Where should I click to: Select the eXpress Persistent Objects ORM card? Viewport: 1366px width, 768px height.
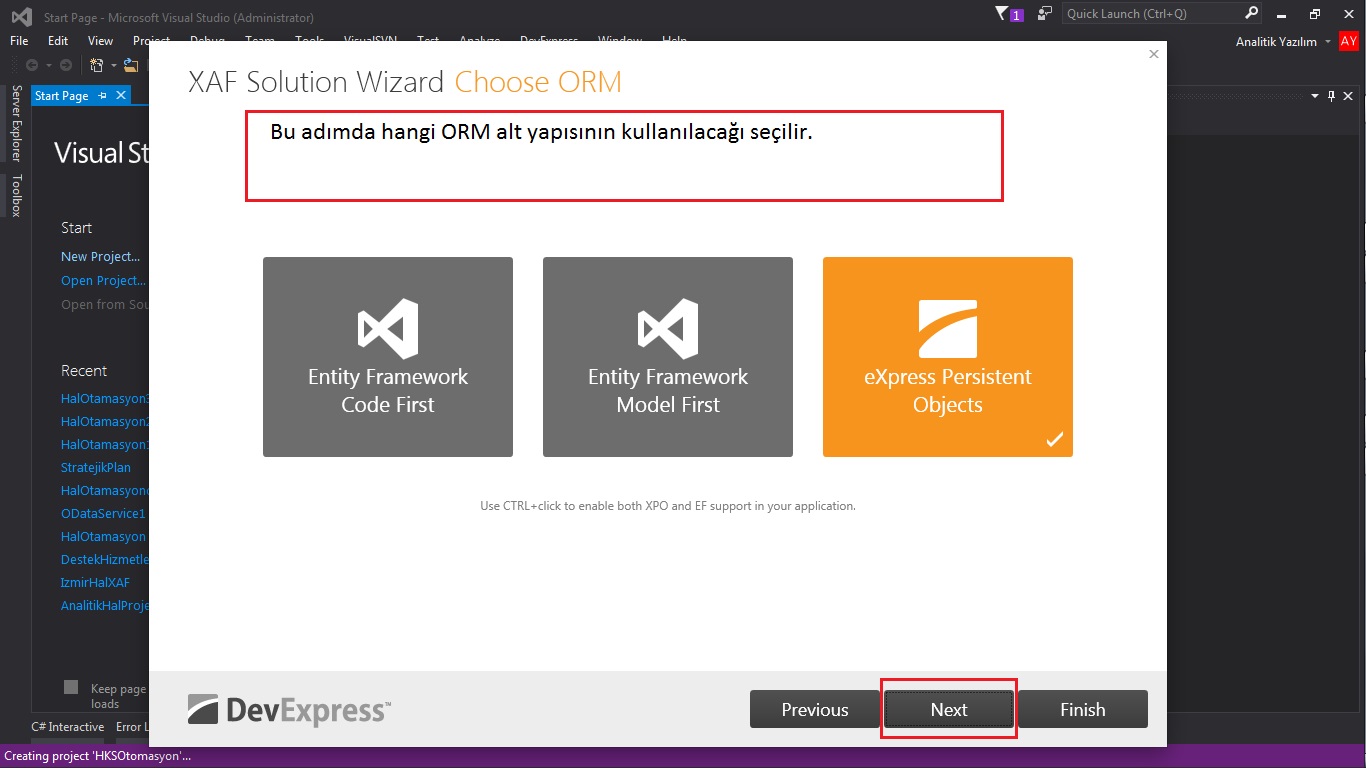[x=947, y=357]
